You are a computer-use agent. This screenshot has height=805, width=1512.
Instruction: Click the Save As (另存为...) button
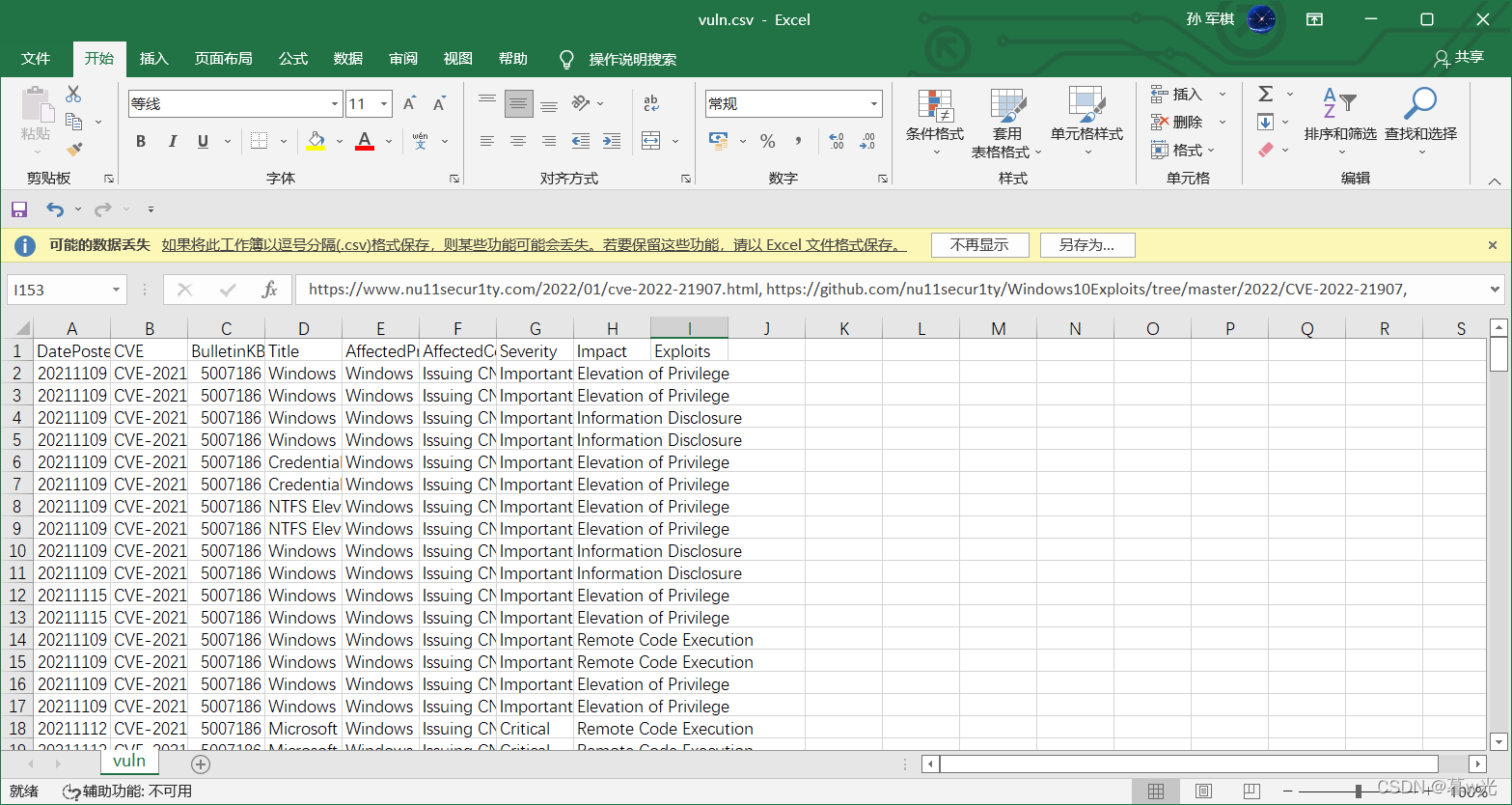click(1086, 245)
